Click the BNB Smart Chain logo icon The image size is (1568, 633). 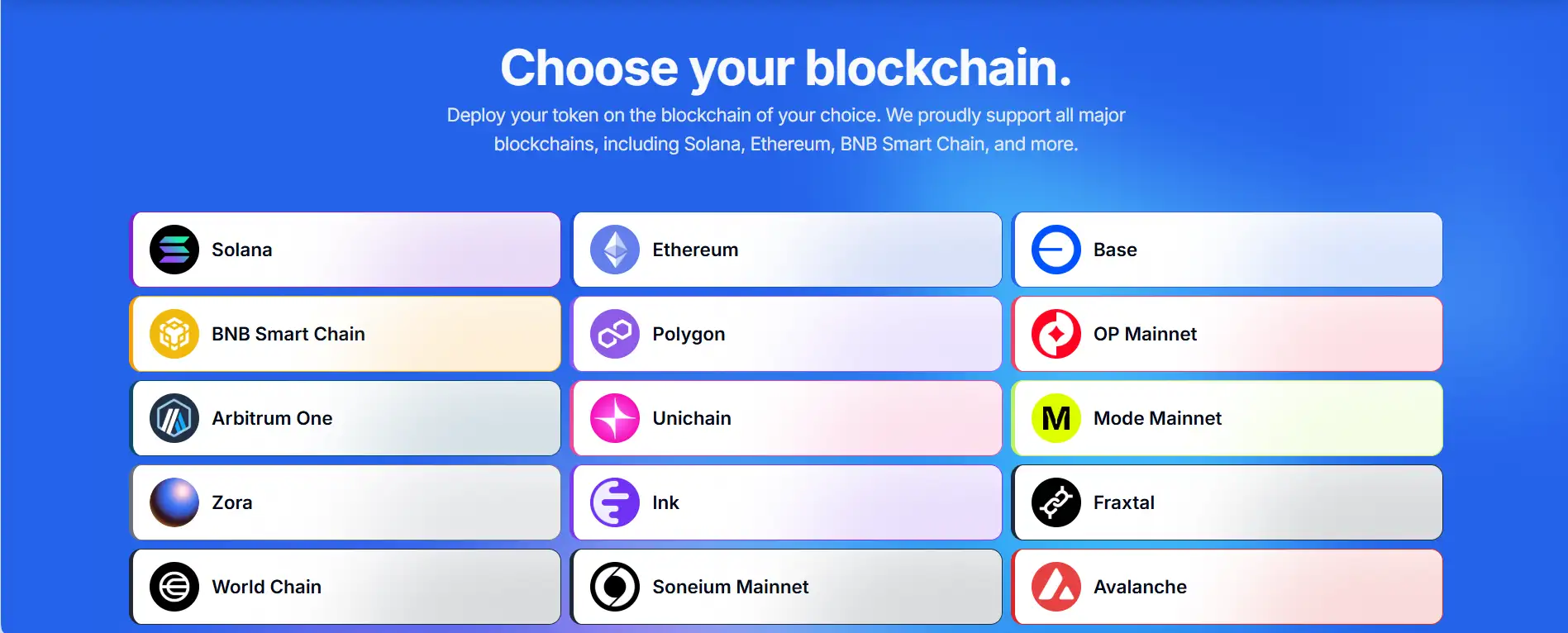coord(174,334)
